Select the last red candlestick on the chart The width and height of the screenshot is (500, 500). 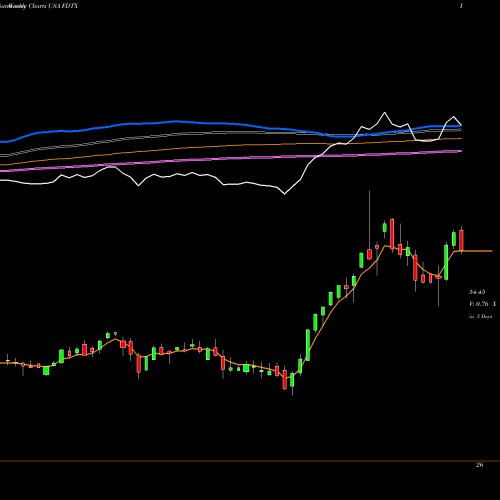[461, 240]
